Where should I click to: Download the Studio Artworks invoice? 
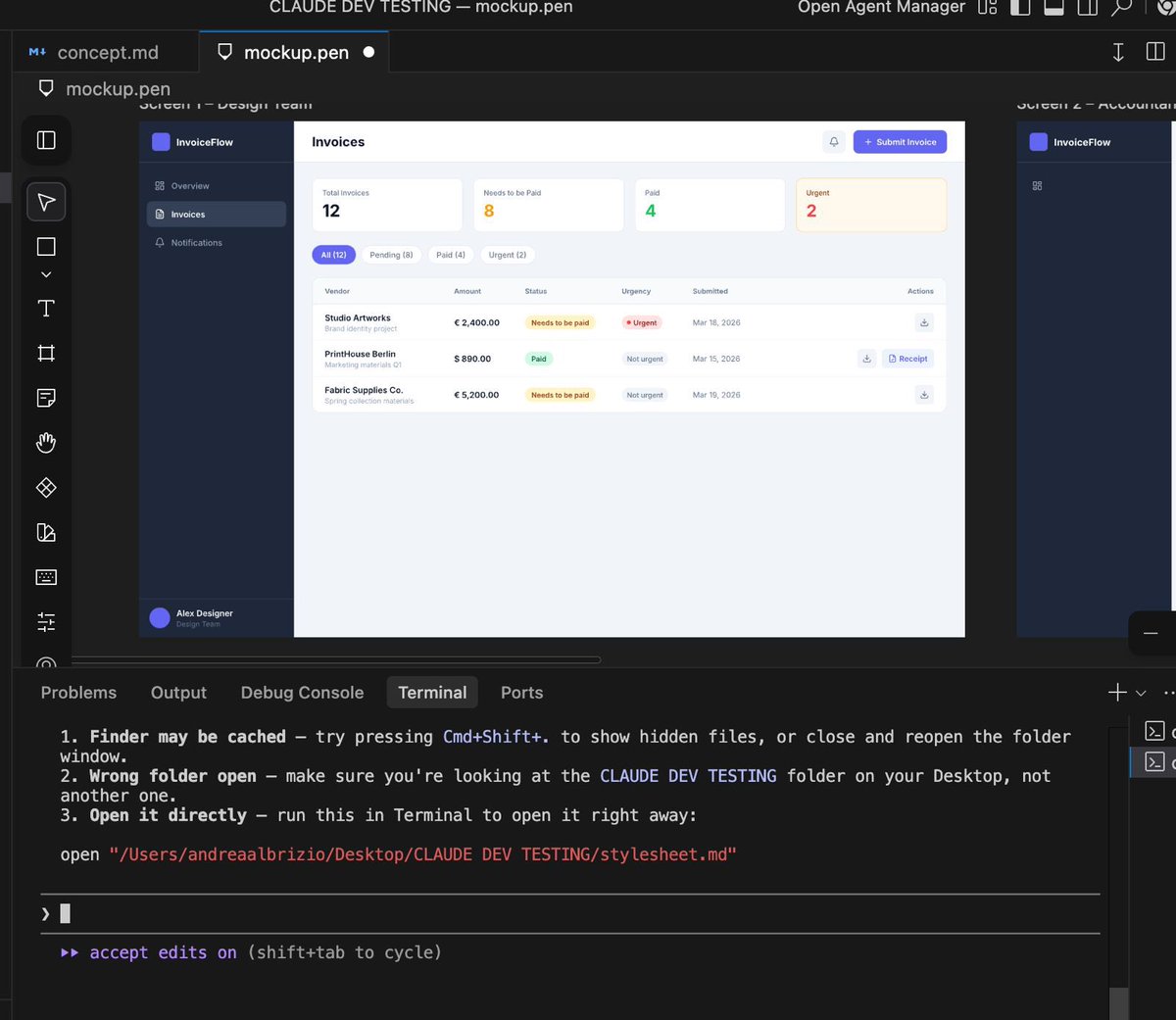pyautogui.click(x=924, y=322)
